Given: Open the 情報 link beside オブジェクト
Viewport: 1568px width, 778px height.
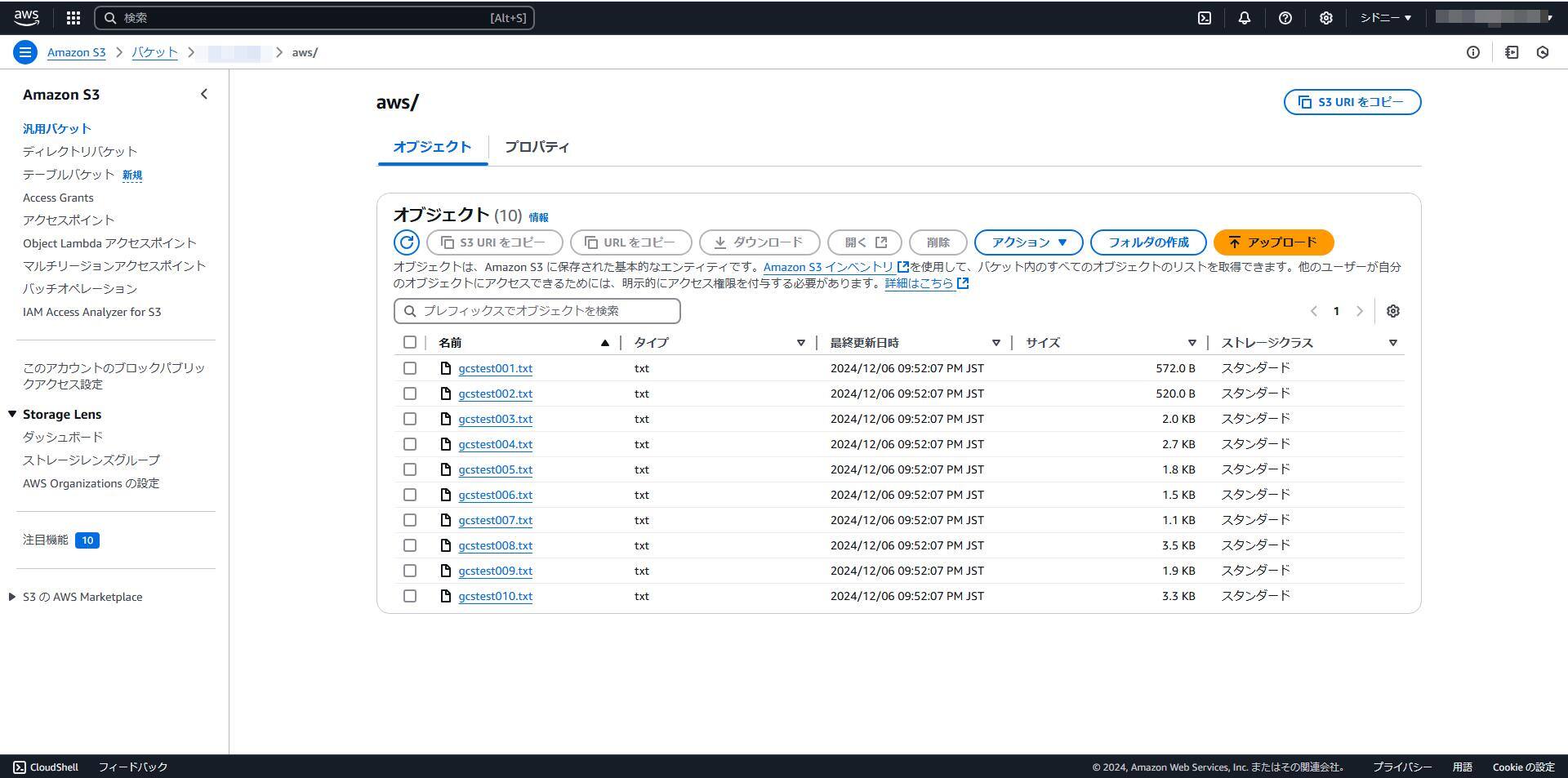Looking at the screenshot, I should 539,217.
